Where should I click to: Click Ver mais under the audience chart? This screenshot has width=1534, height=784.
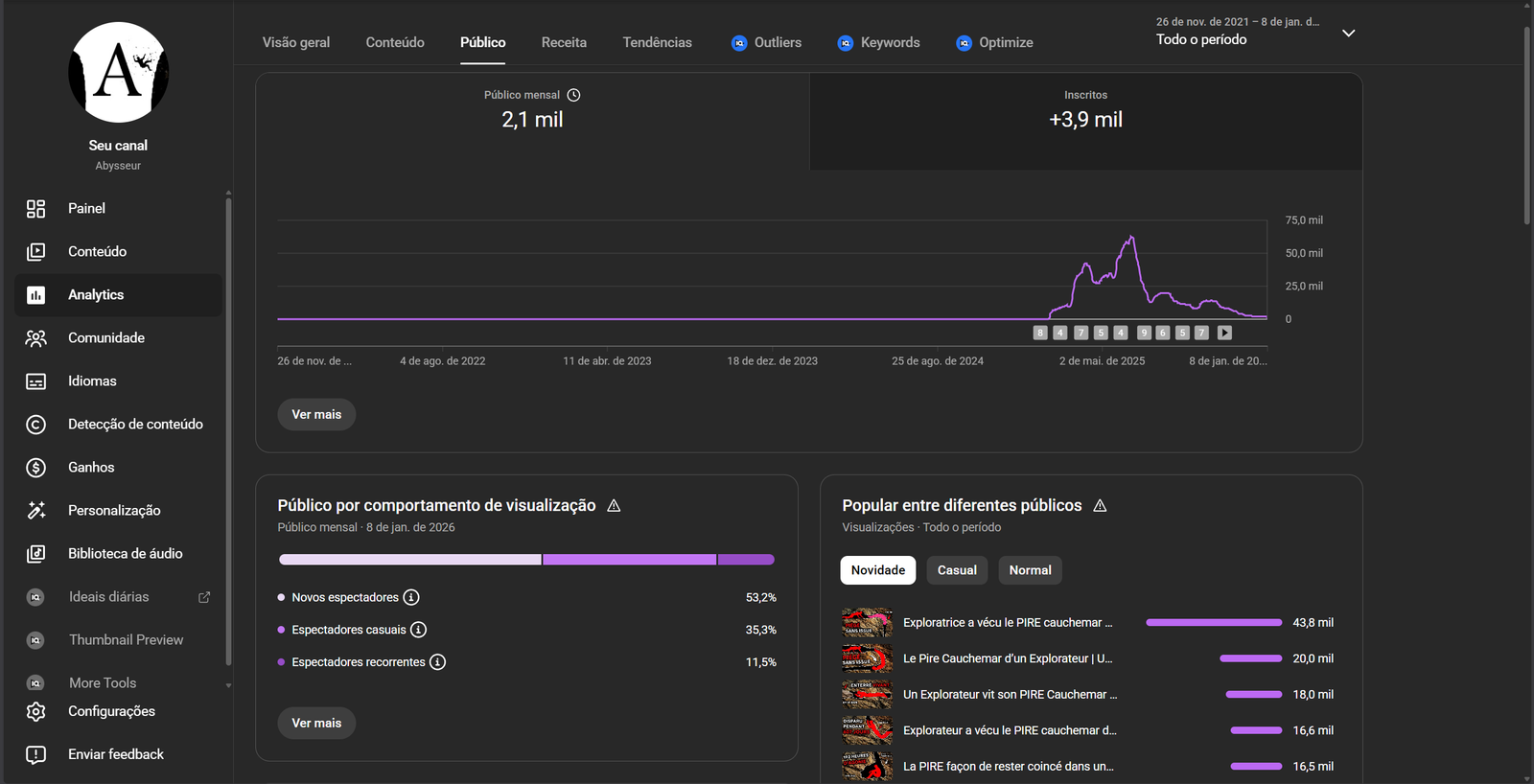point(316,415)
